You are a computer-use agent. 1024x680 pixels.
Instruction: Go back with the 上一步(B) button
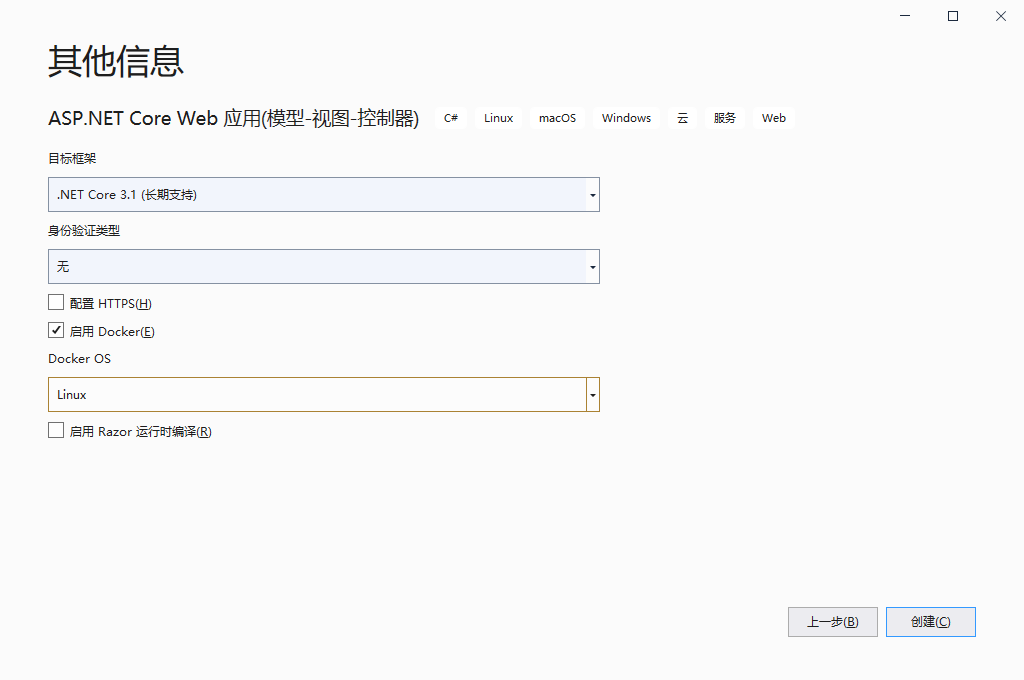[x=833, y=622]
